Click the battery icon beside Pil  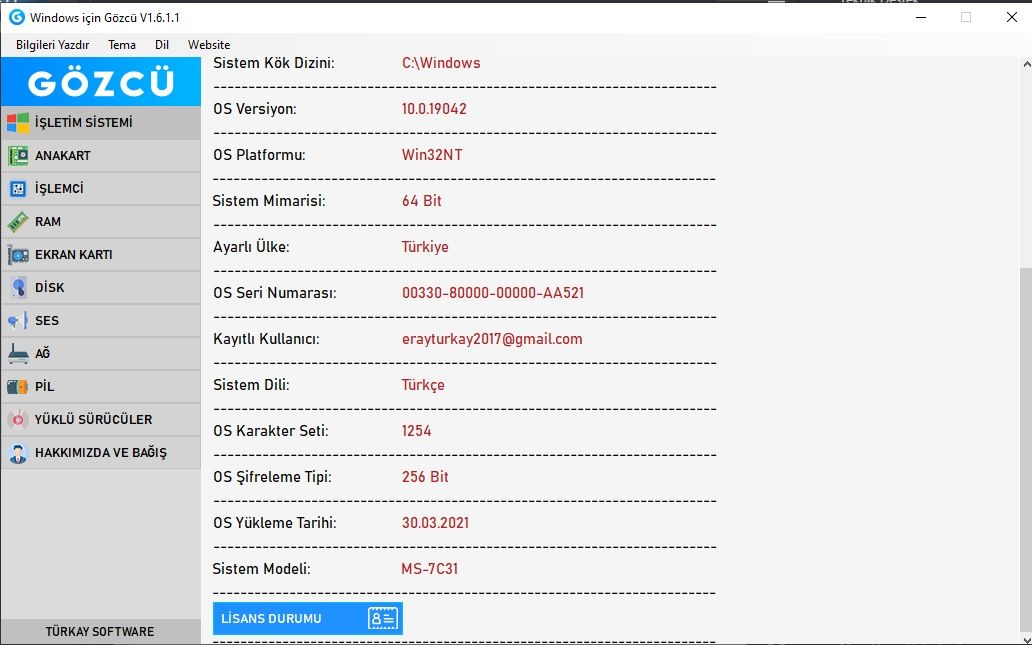pyautogui.click(x=18, y=386)
